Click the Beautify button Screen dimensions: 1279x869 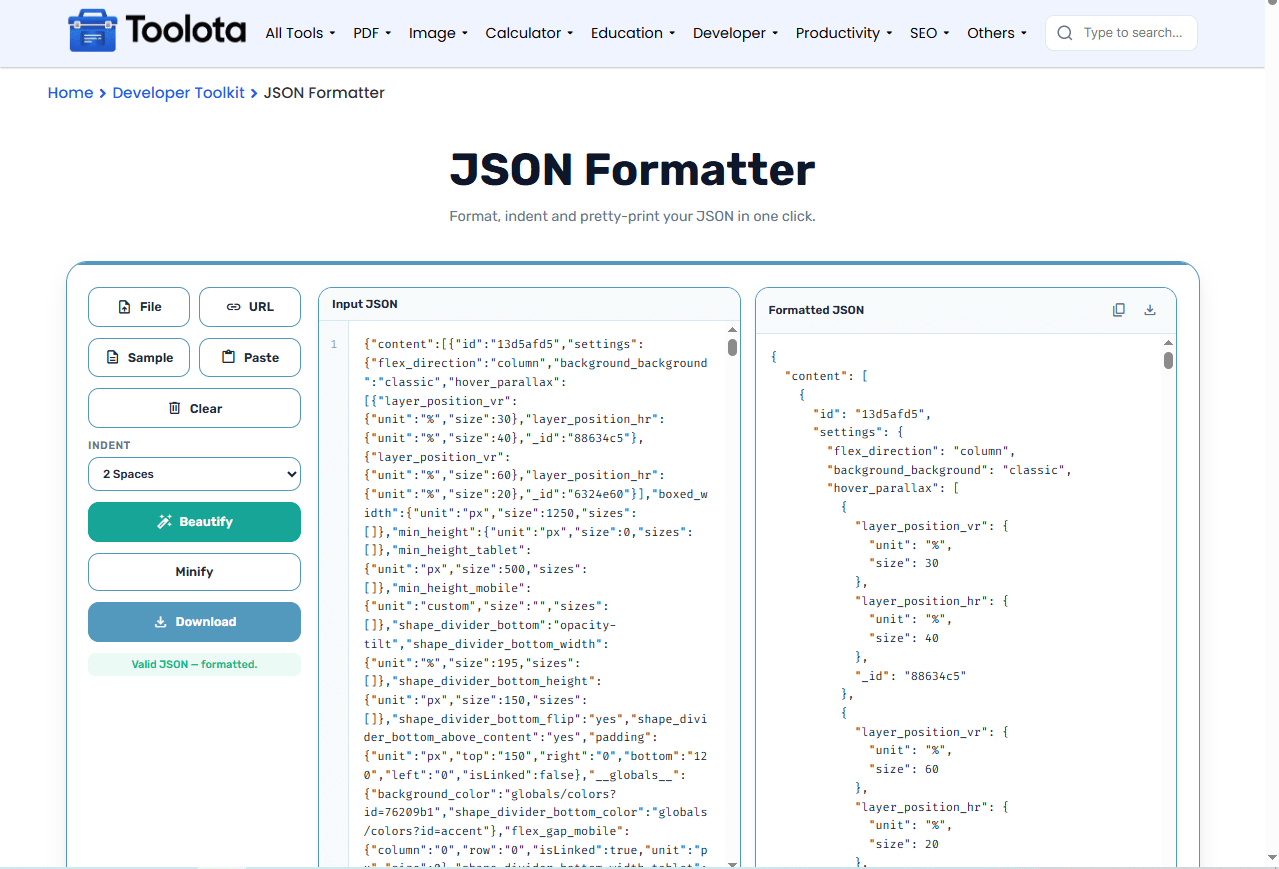pyautogui.click(x=194, y=522)
